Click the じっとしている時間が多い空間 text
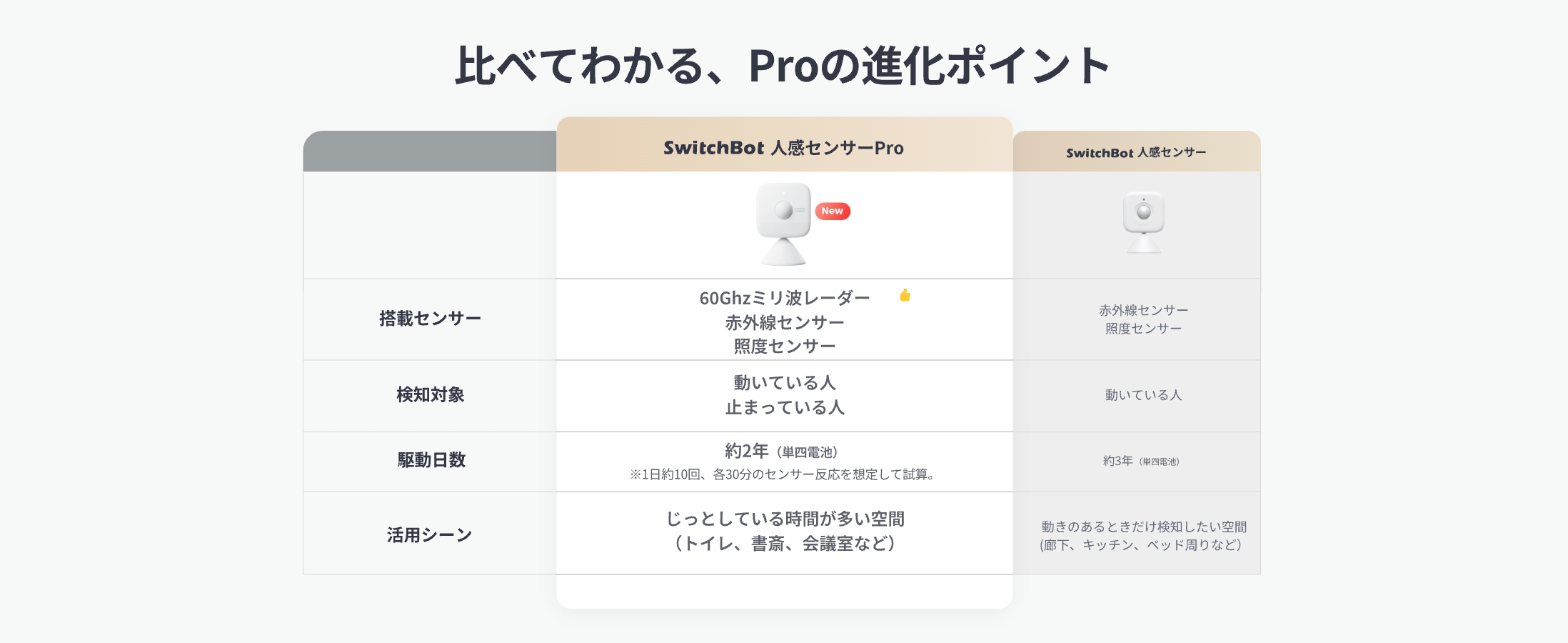The image size is (1568, 643). pos(785,519)
